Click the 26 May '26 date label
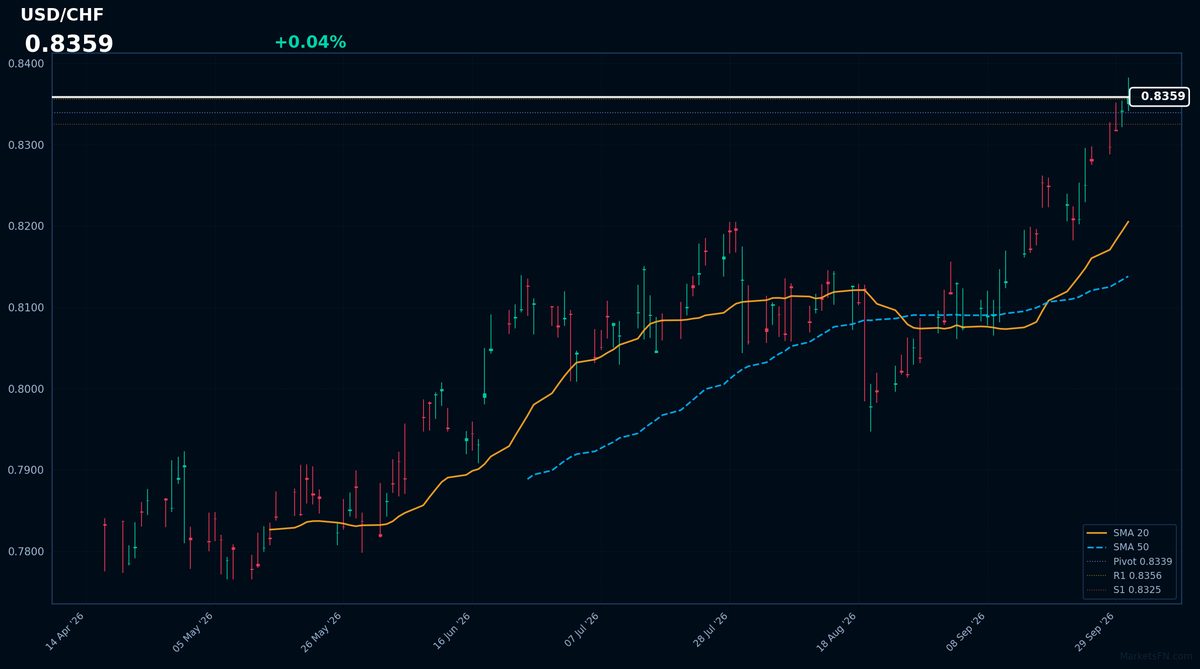 (x=322, y=632)
